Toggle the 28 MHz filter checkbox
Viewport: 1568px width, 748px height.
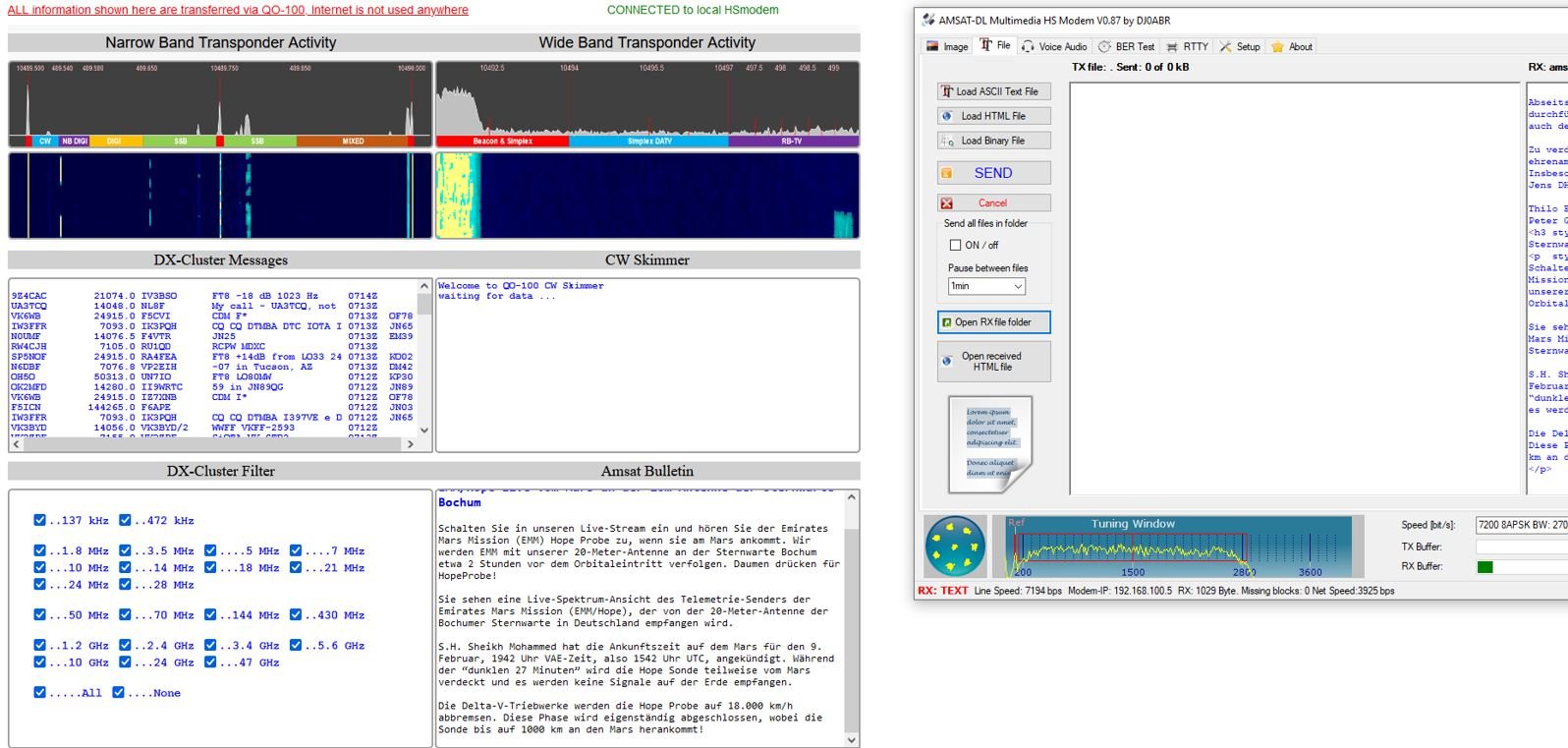click(125, 584)
